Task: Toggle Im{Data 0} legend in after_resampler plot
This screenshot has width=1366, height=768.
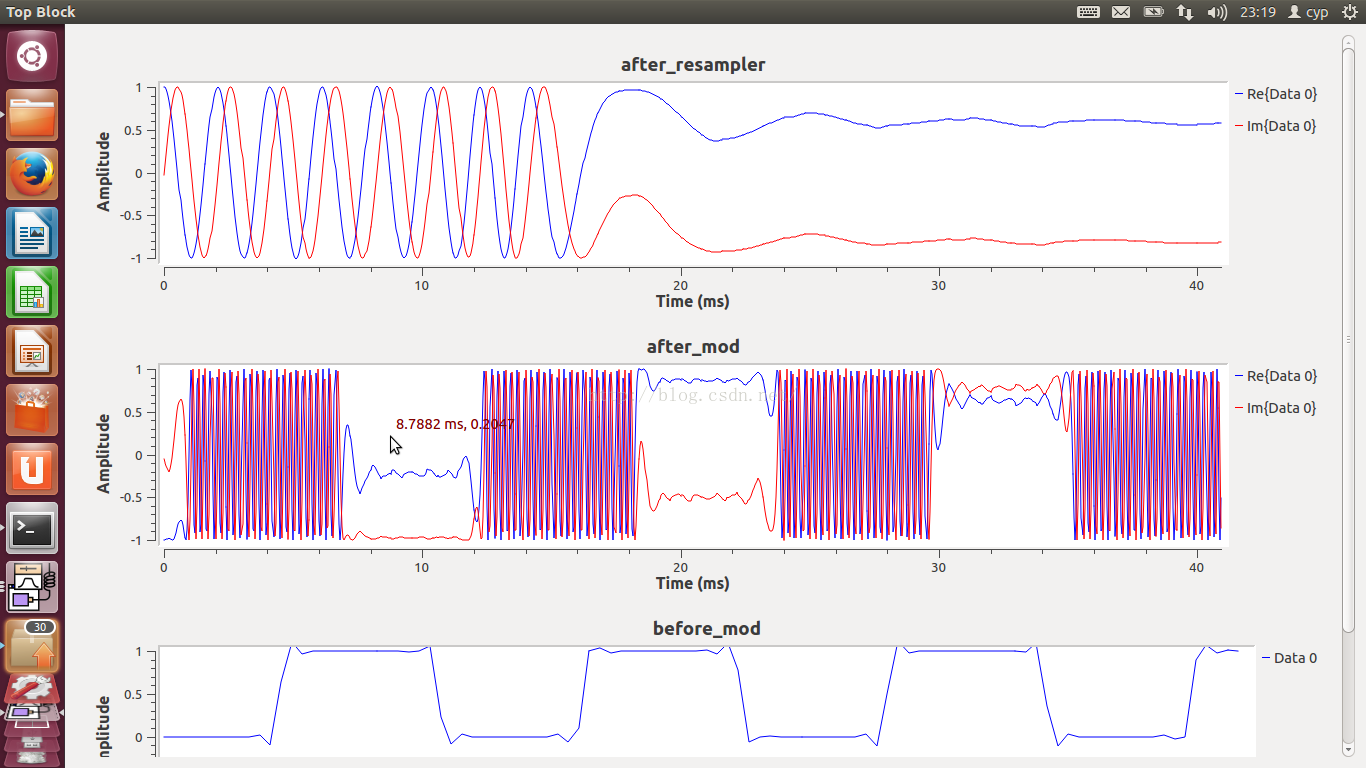Action: click(x=1275, y=126)
